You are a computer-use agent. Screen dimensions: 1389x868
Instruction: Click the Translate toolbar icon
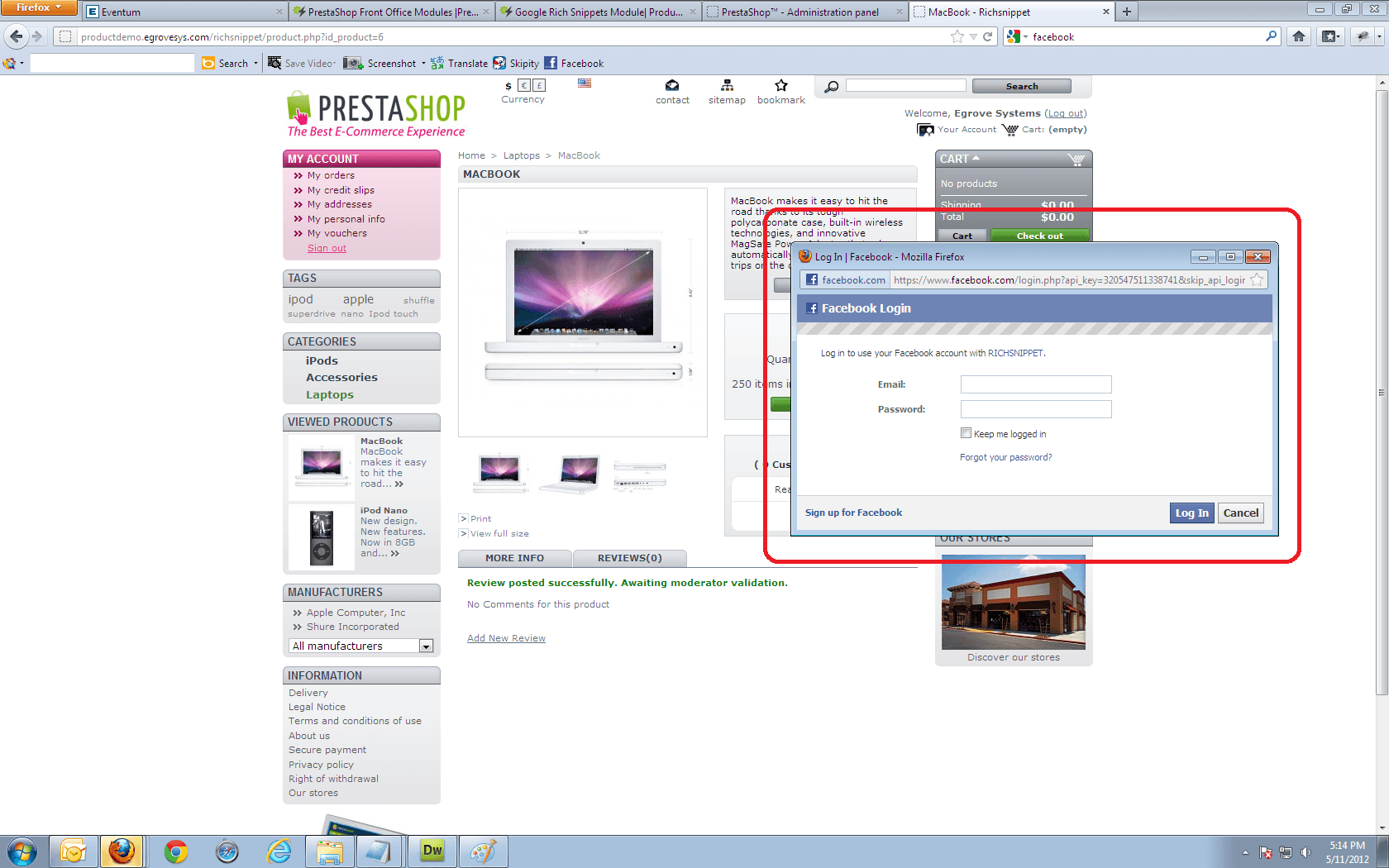pos(437,63)
